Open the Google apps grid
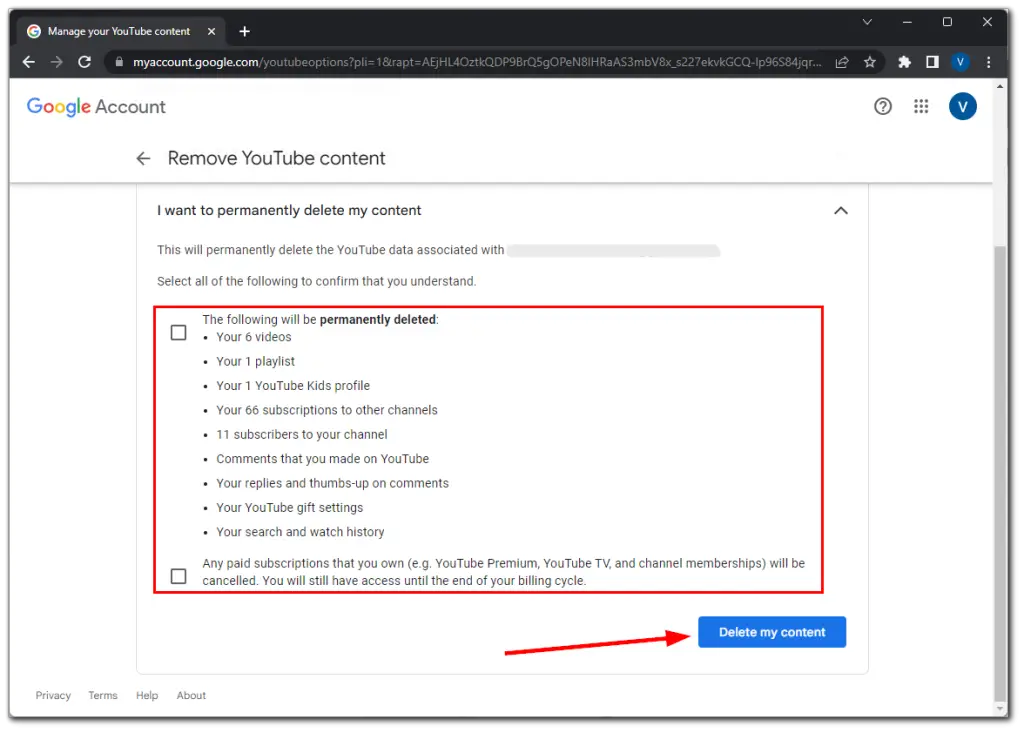1024x733 pixels. coord(921,106)
